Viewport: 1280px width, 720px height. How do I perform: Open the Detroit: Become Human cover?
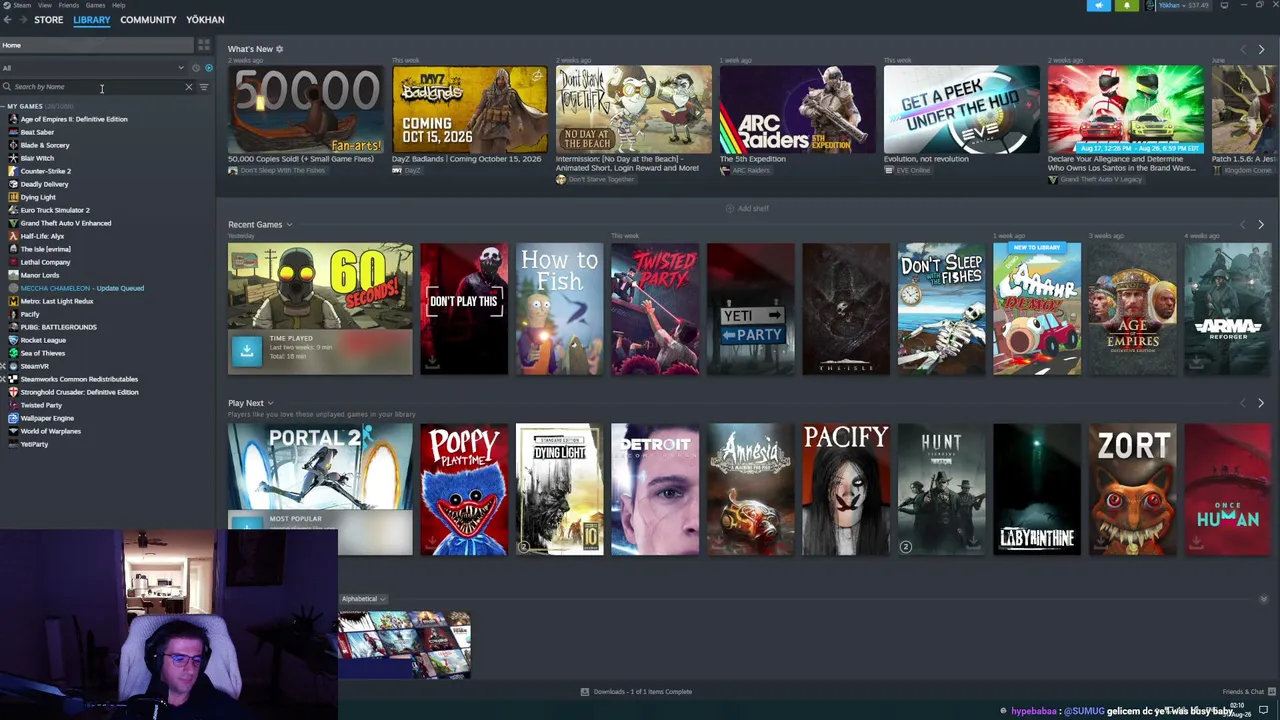(655, 489)
